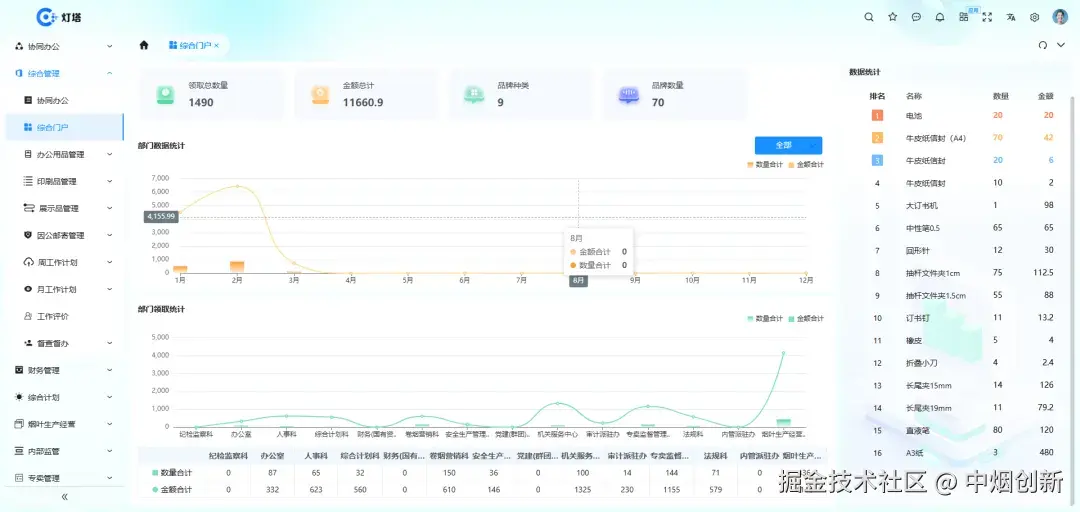Click the 领取总数量 card icon
The width and height of the screenshot is (1080, 512).
pyautogui.click(x=165, y=94)
